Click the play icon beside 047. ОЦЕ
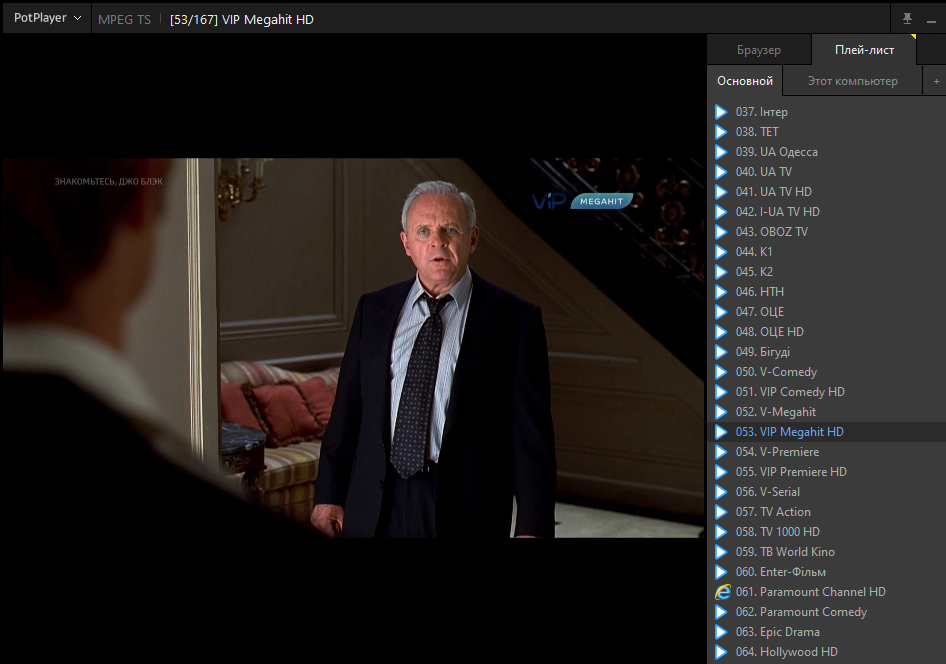Viewport: 946px width, 664px height. click(721, 312)
